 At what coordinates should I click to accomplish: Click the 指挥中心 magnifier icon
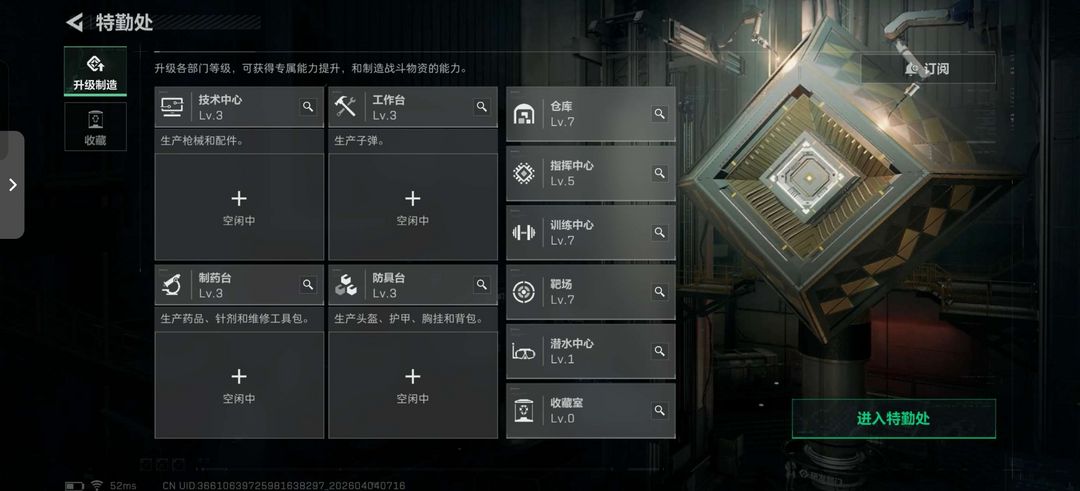pyautogui.click(x=659, y=173)
